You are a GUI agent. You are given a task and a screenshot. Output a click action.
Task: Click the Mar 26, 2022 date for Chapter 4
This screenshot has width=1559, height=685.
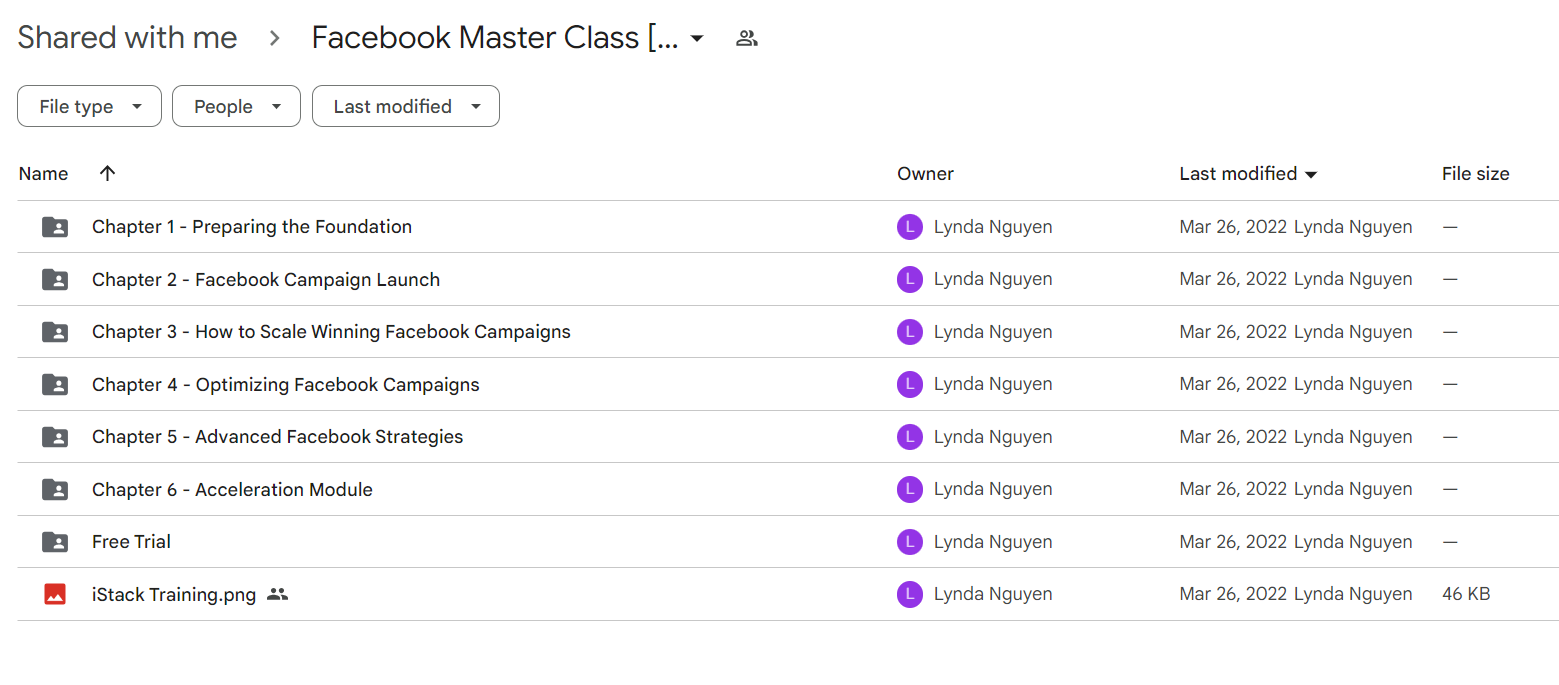tap(1233, 384)
